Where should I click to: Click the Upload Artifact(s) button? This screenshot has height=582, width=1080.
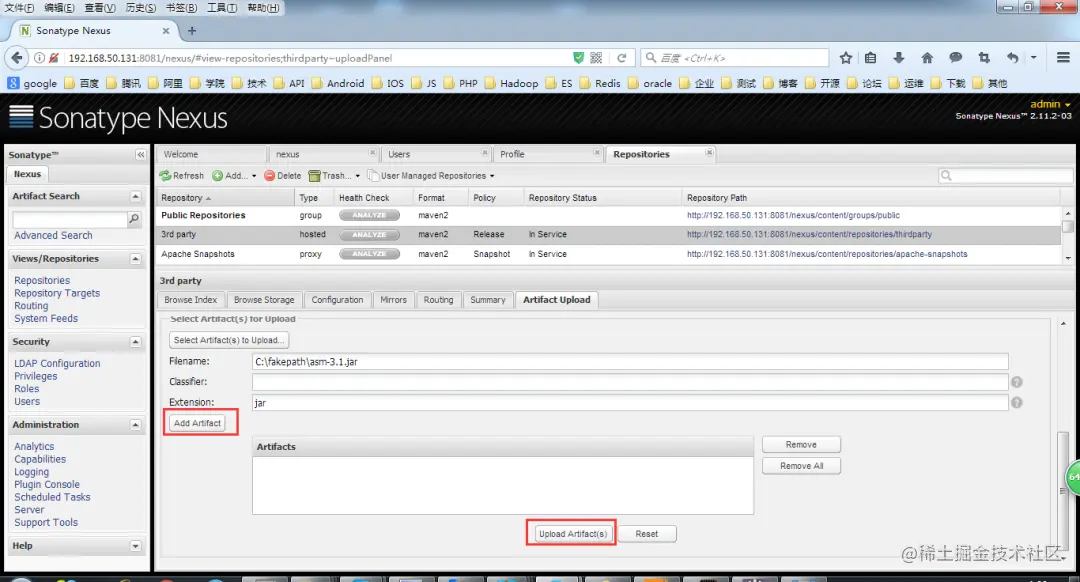572,534
